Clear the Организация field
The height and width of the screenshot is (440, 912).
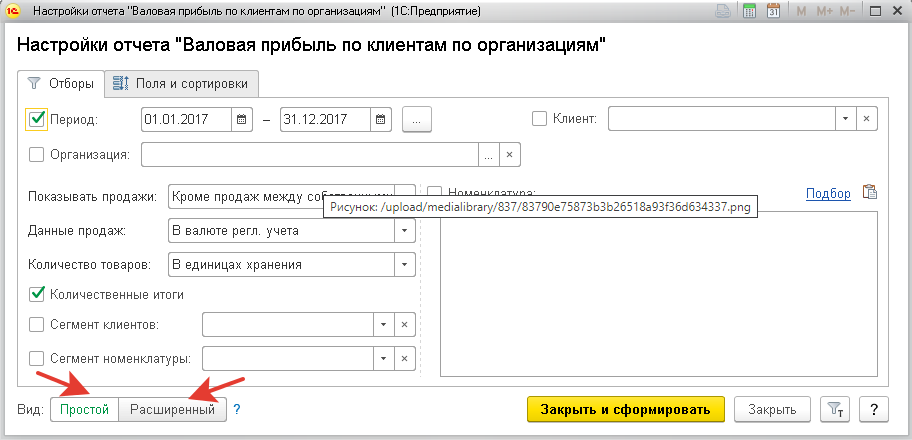[510, 155]
